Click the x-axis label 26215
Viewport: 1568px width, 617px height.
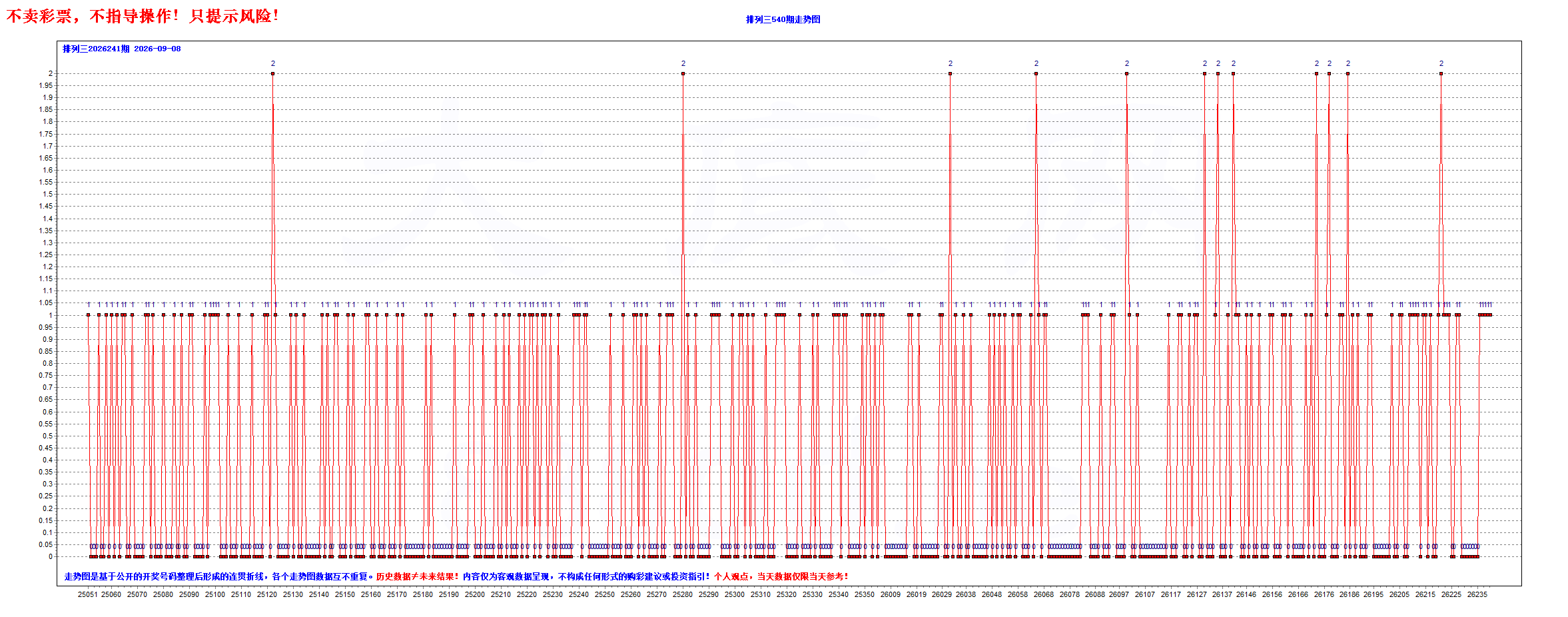(1425, 594)
